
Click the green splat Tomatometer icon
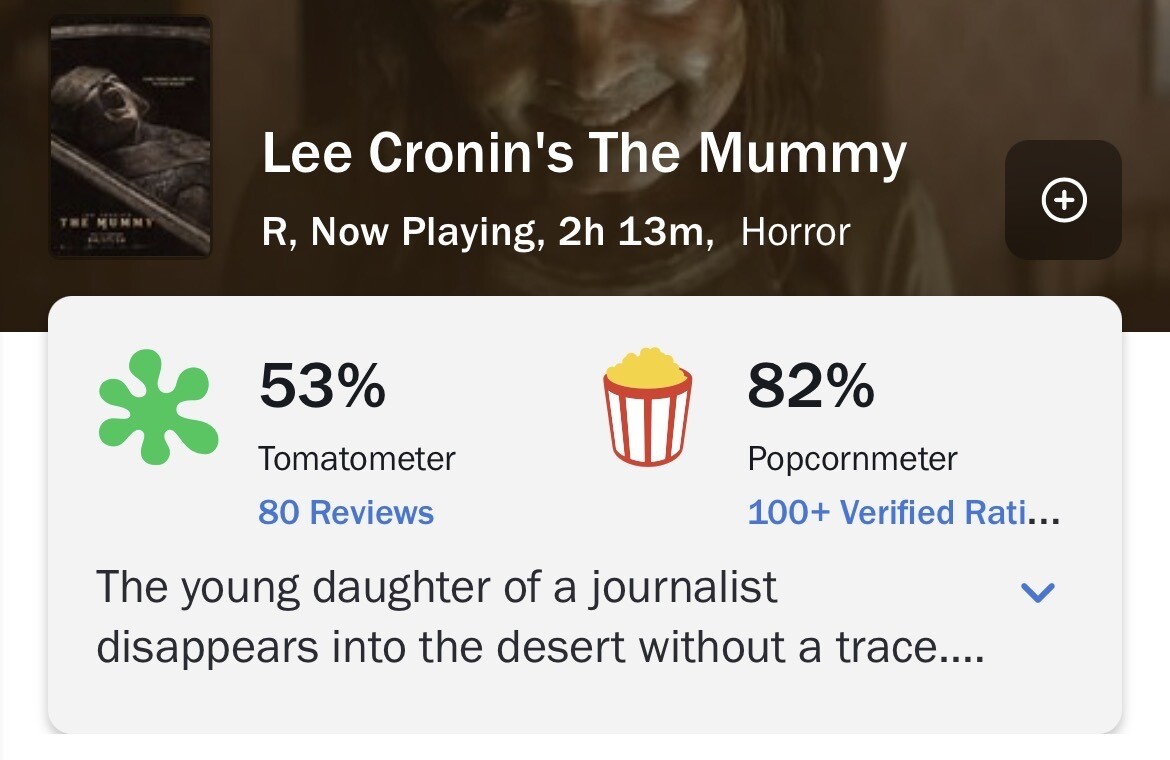pyautogui.click(x=158, y=406)
